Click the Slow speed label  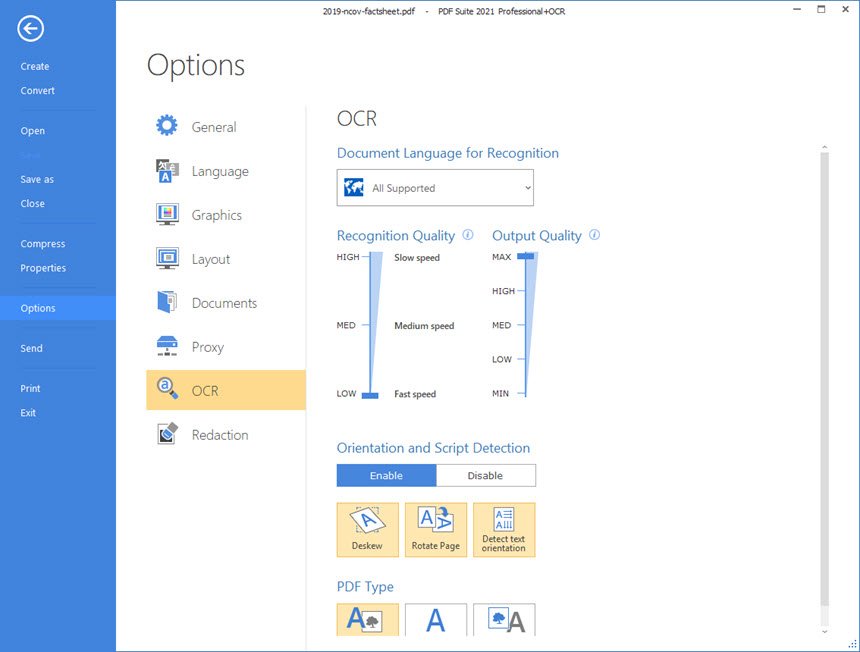[417, 257]
